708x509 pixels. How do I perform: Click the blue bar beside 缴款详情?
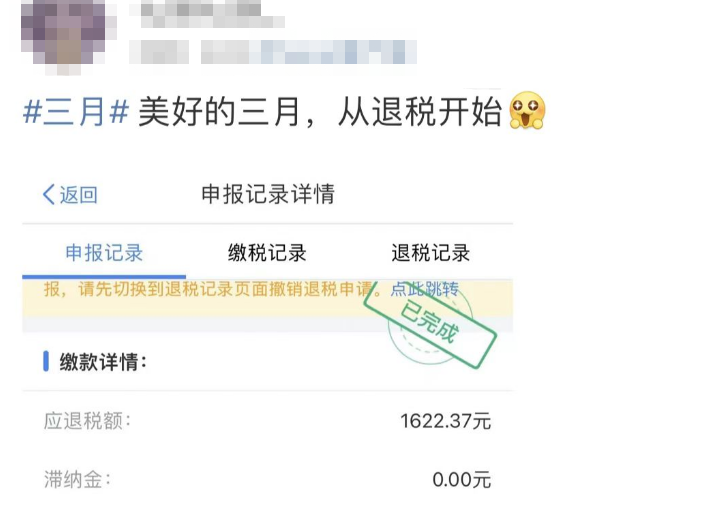pos(46,361)
